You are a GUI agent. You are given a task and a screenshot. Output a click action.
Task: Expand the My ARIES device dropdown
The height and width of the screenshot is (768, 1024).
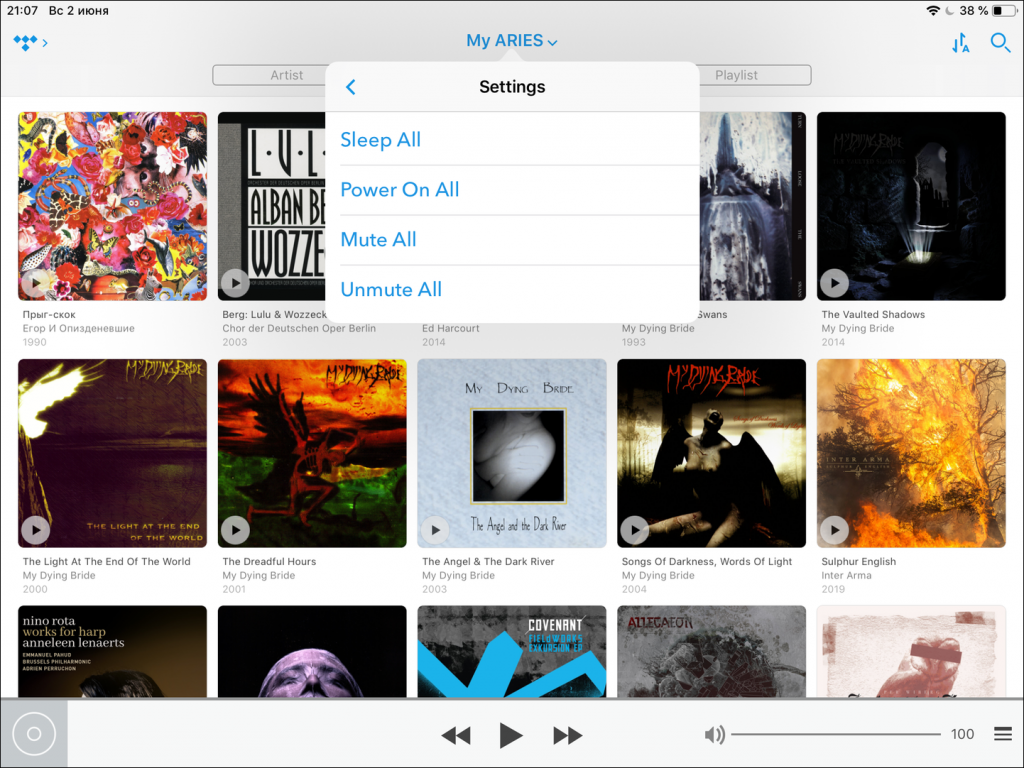coord(511,40)
